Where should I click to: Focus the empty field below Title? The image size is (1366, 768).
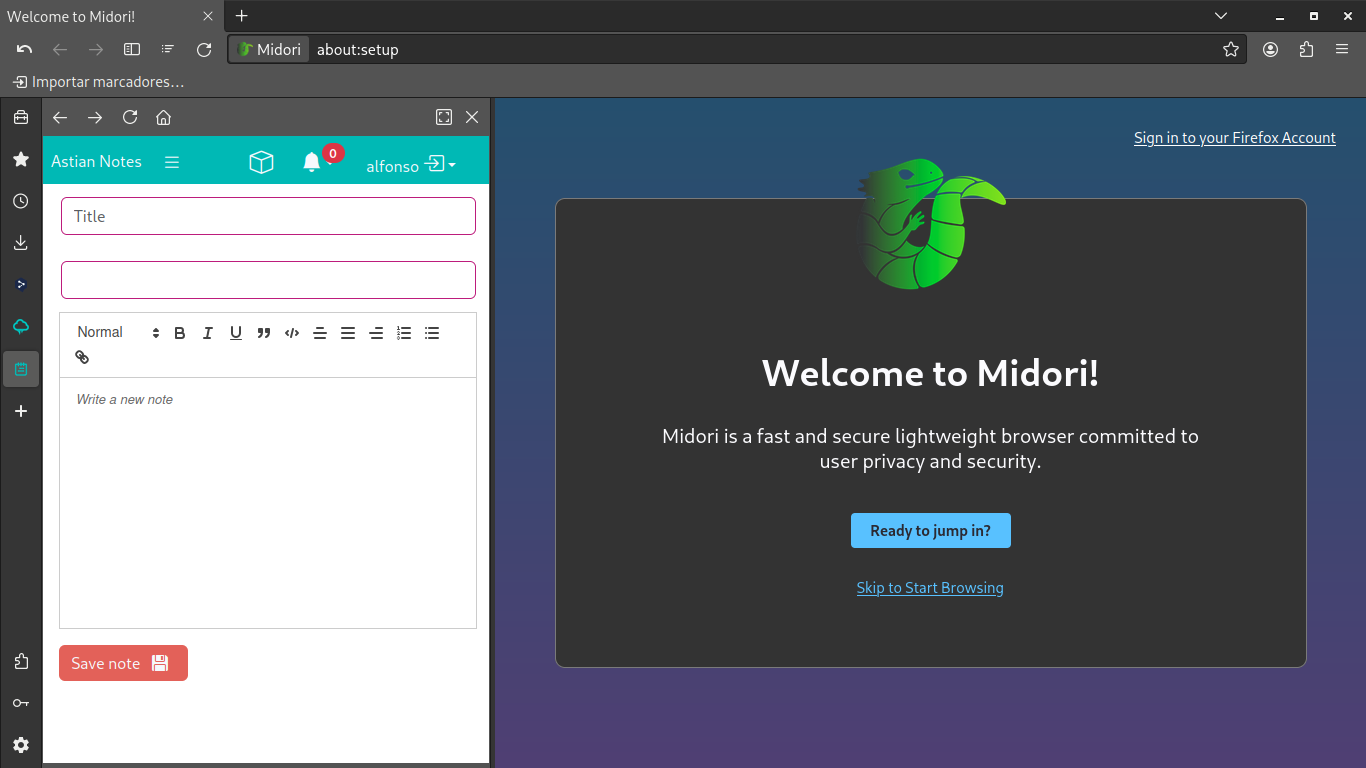point(268,280)
